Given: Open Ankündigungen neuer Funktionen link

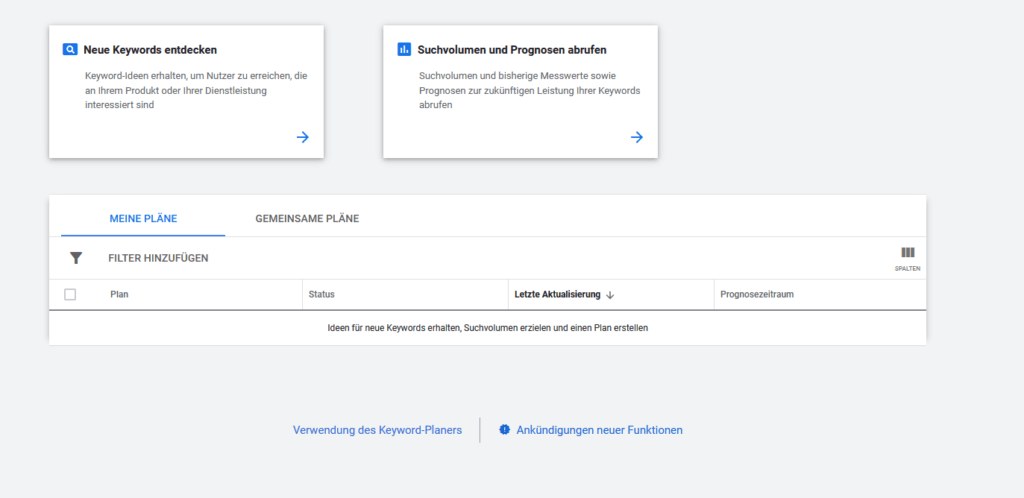Looking at the screenshot, I should pyautogui.click(x=599, y=430).
